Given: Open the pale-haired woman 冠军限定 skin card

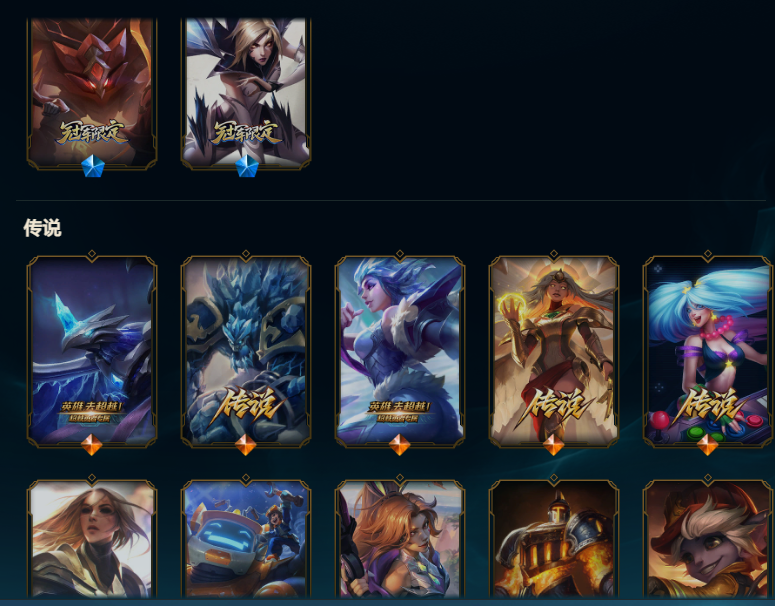Looking at the screenshot, I should [x=246, y=93].
